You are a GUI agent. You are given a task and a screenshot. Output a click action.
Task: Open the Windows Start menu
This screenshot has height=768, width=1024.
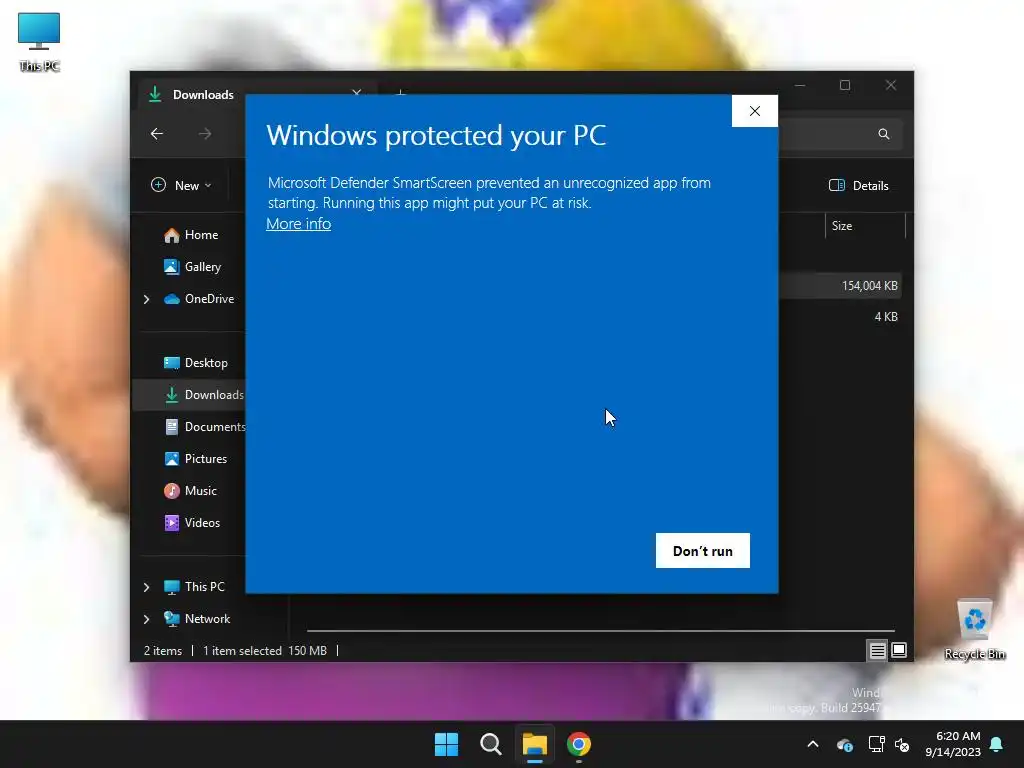click(446, 744)
